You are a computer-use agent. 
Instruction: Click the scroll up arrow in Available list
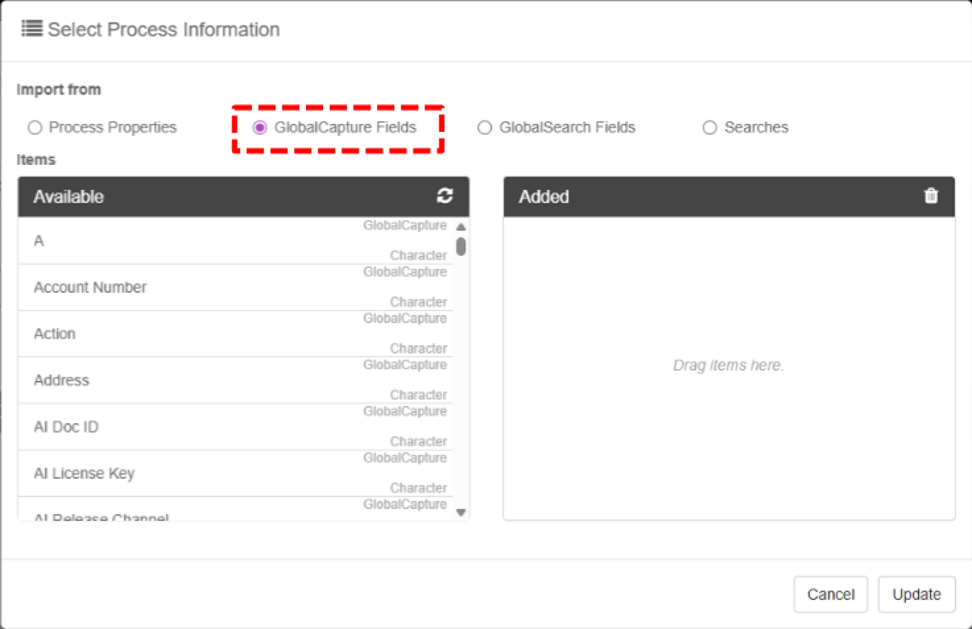coord(461,226)
